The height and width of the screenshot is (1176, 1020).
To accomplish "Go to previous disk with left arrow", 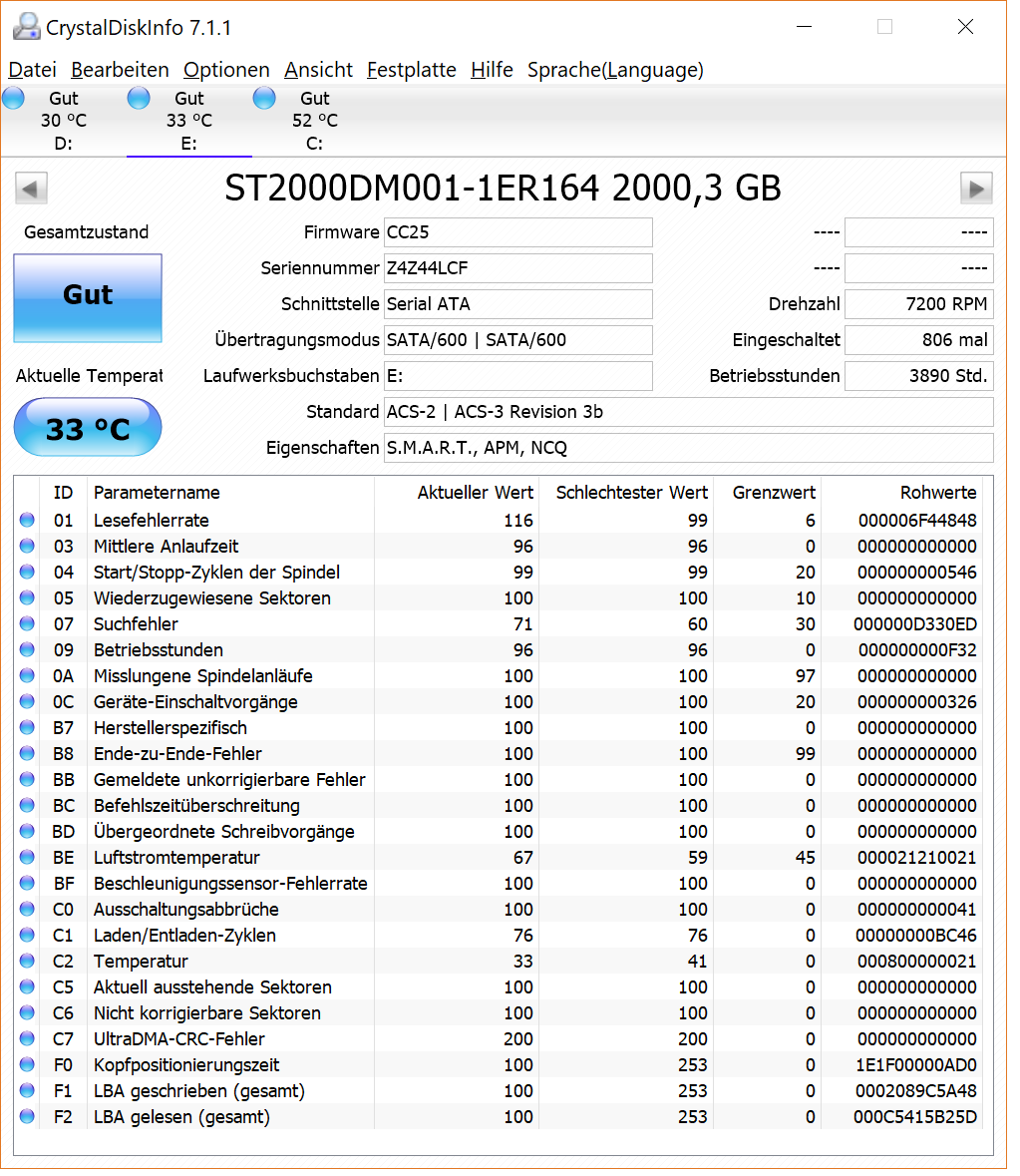I will coord(32,190).
